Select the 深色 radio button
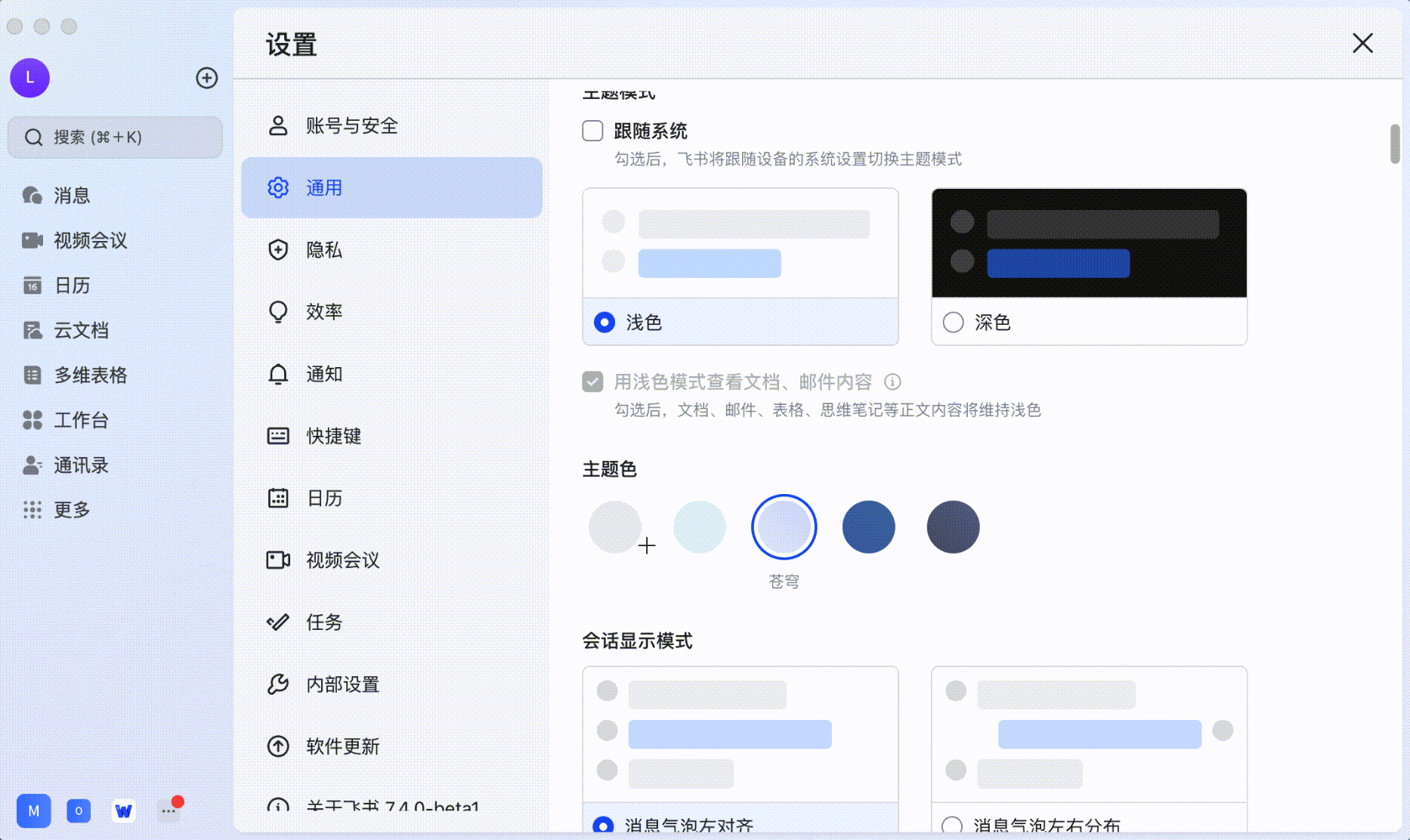1410x840 pixels. (954, 323)
